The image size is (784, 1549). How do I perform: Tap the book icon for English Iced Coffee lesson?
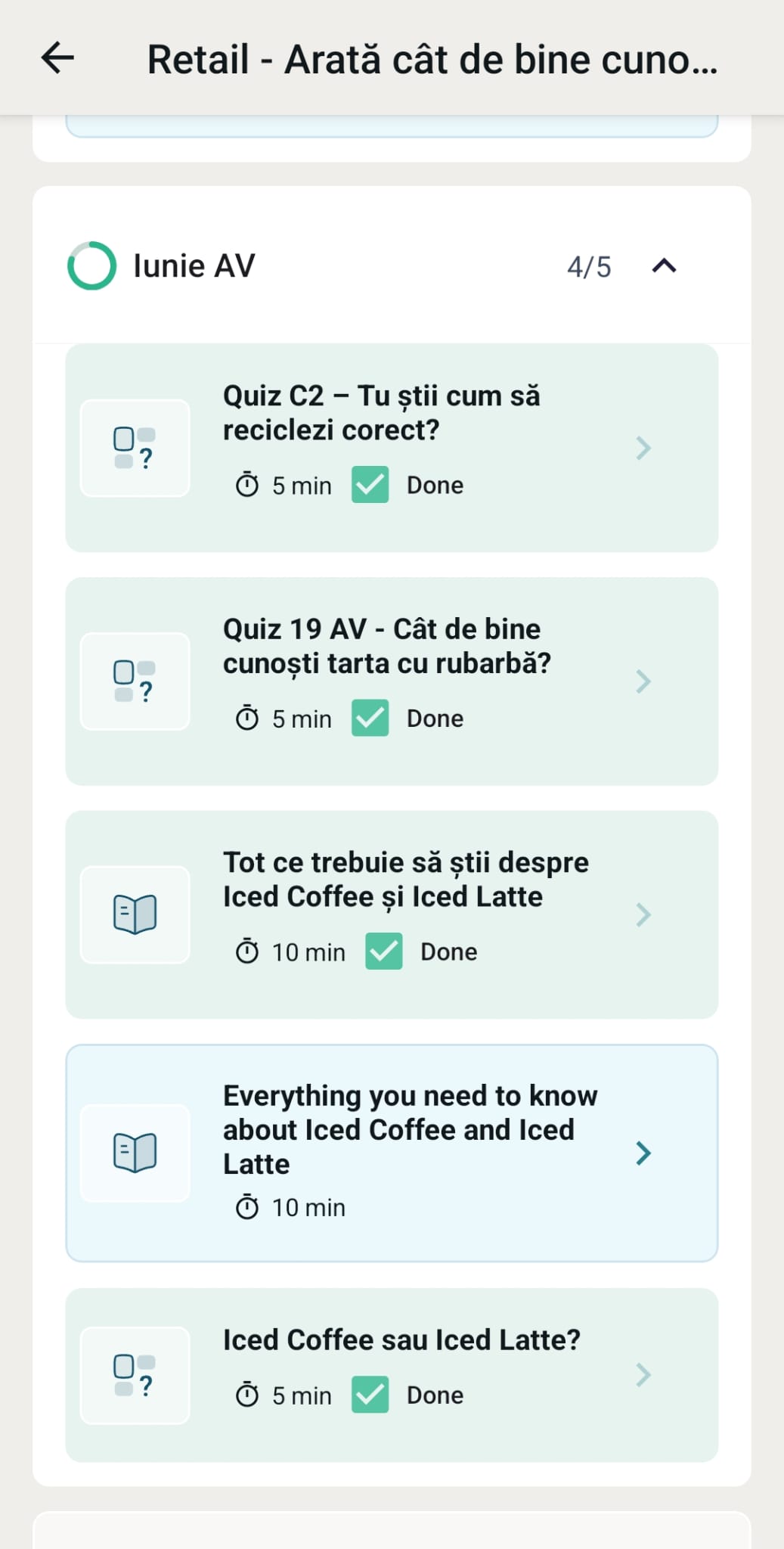coord(135,1152)
